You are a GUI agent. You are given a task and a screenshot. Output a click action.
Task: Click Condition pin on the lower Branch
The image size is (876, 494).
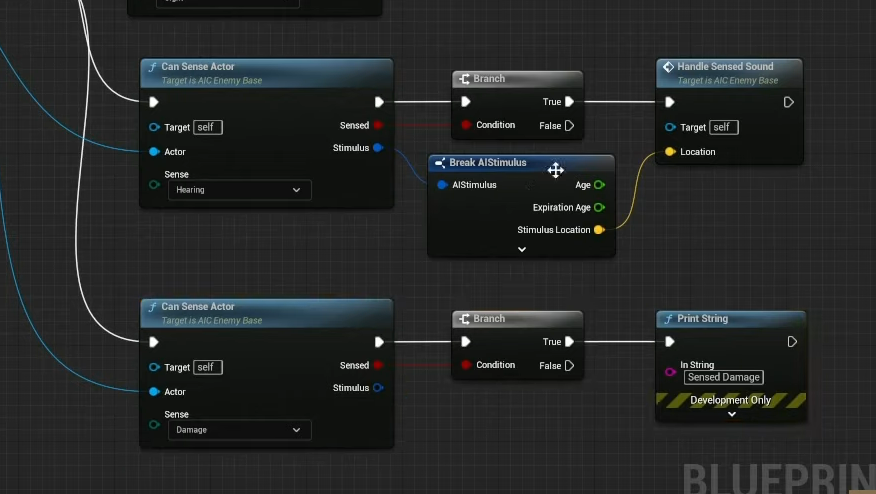(x=466, y=366)
